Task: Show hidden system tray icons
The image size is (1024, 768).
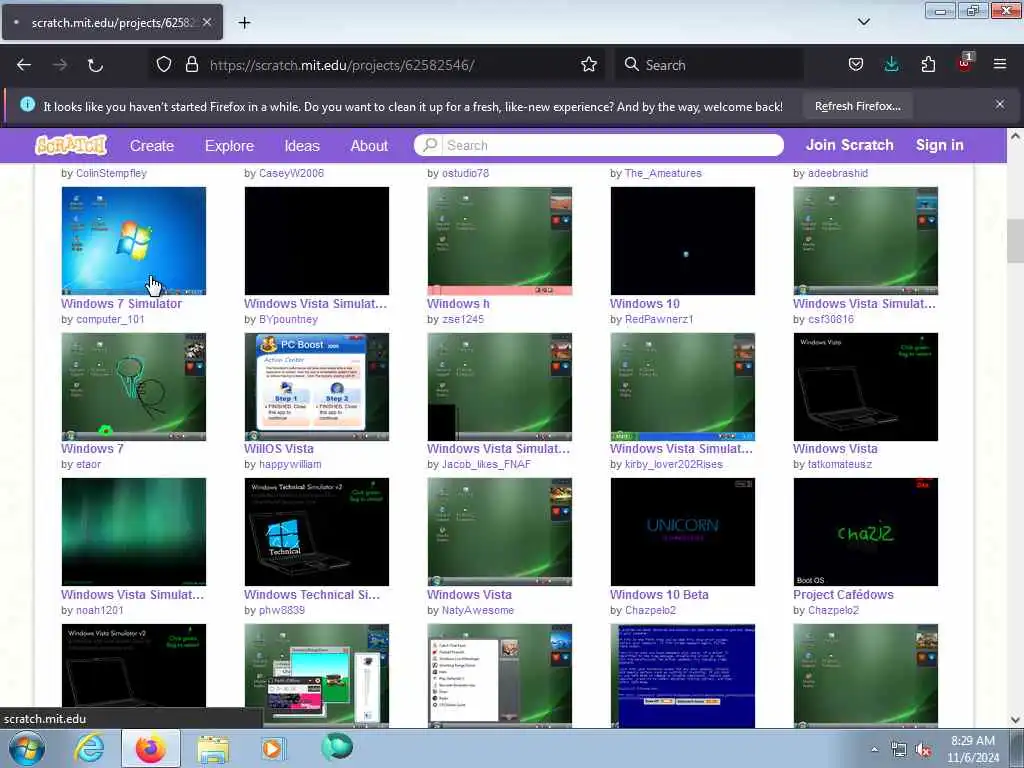Action: coord(874,750)
